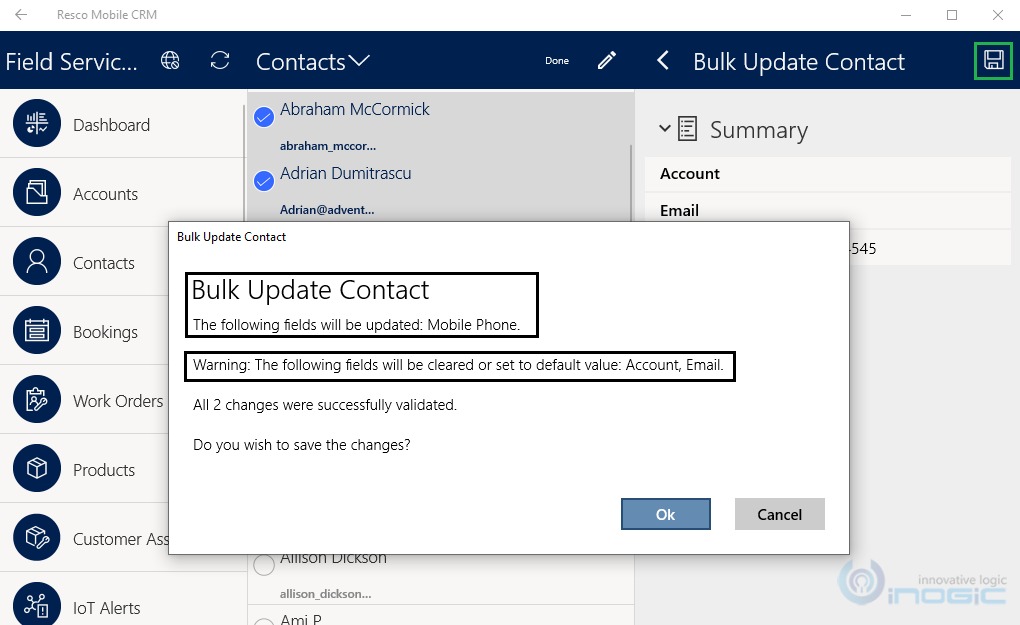The image size is (1020, 625).
Task: Open the Bookings sidebar icon
Action: click(37, 330)
